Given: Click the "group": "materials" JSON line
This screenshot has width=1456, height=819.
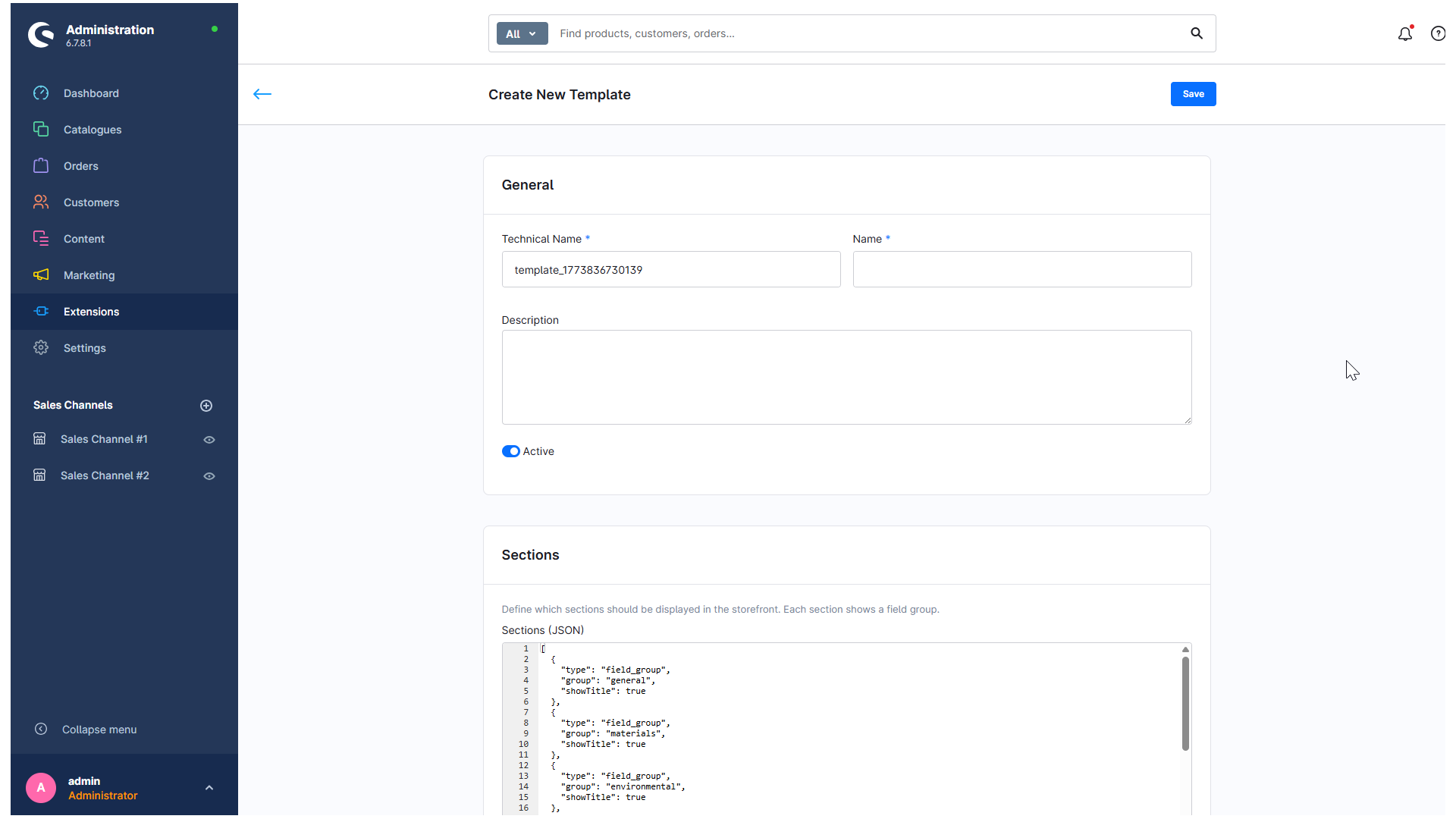Looking at the screenshot, I should [613, 733].
